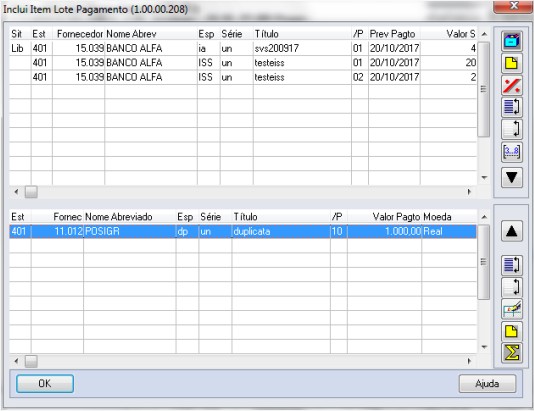Select the POSIGR duplicata row in the lower table
The image size is (534, 411).
pos(243,232)
